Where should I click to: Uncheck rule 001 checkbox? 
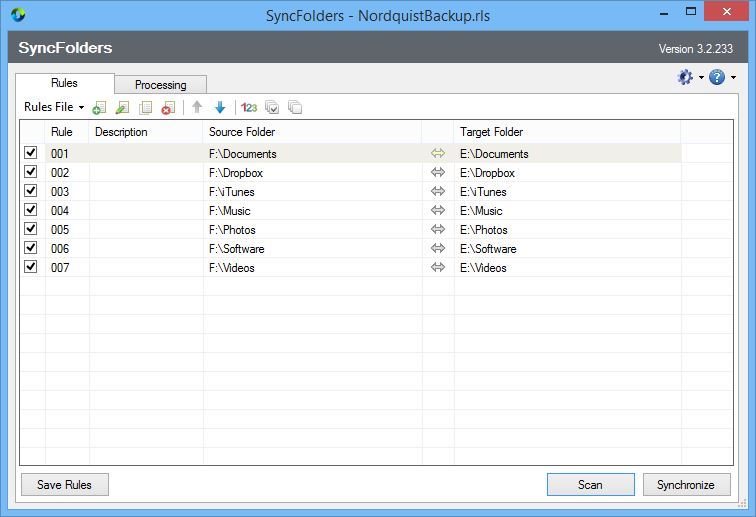(31, 153)
